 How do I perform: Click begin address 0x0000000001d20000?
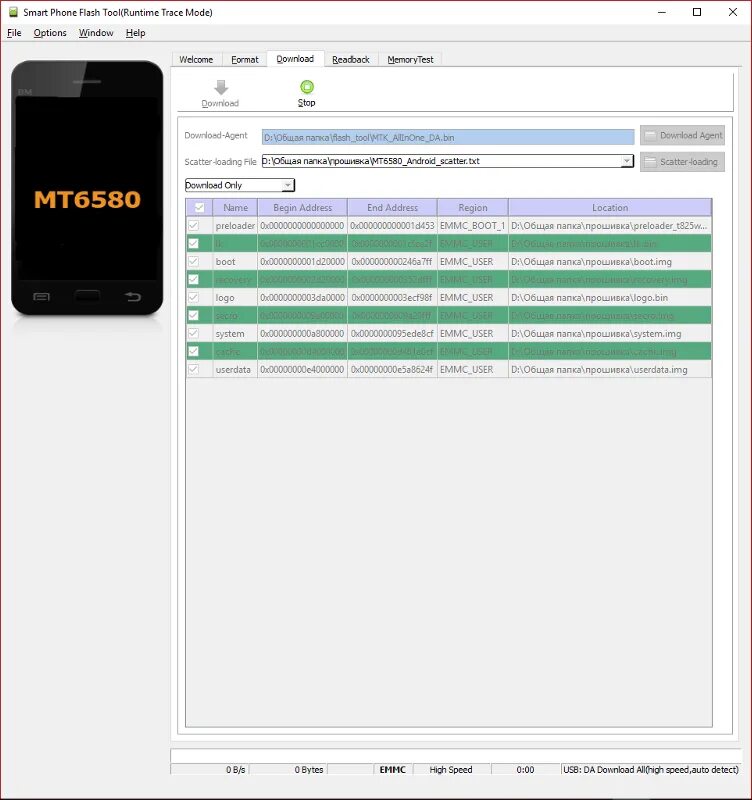303,262
